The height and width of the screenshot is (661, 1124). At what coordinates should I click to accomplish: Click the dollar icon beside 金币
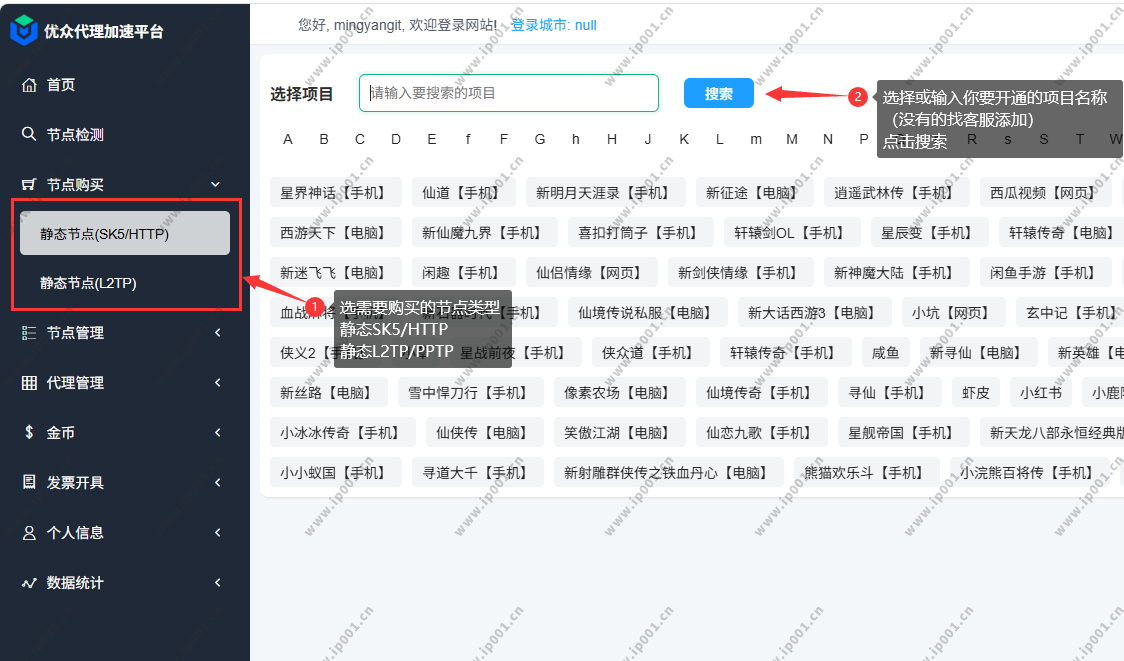[x=29, y=432]
